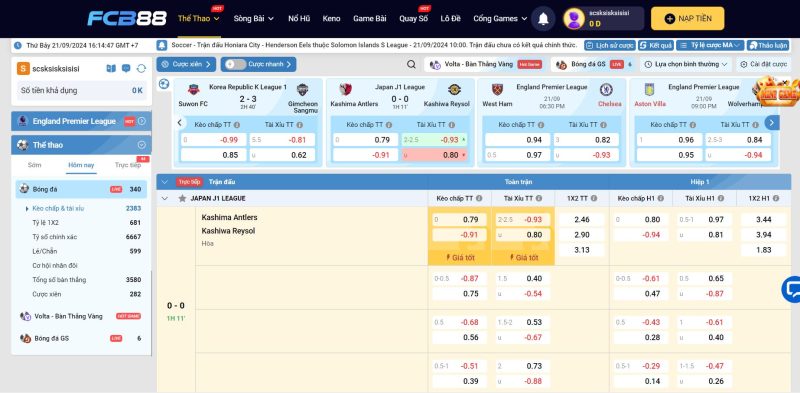Image resolution: width=800 pixels, height=393 pixels.
Task: Collapse the Japan J1 League row
Action: 164,199
